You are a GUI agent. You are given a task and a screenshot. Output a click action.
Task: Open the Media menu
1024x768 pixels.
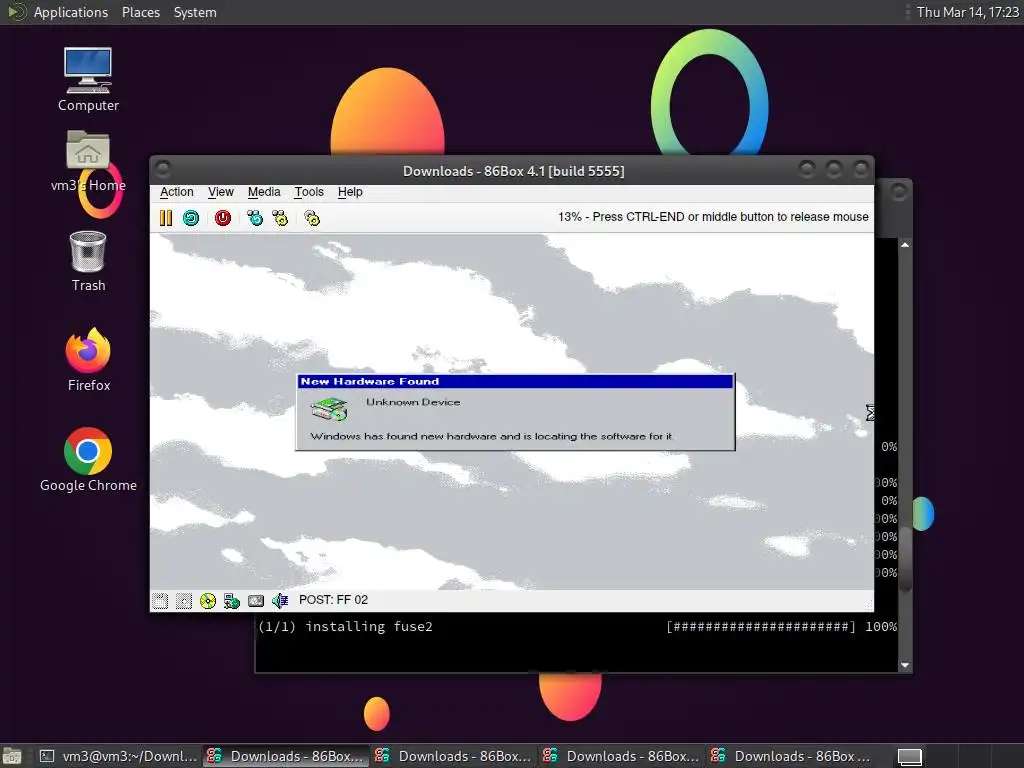click(264, 192)
